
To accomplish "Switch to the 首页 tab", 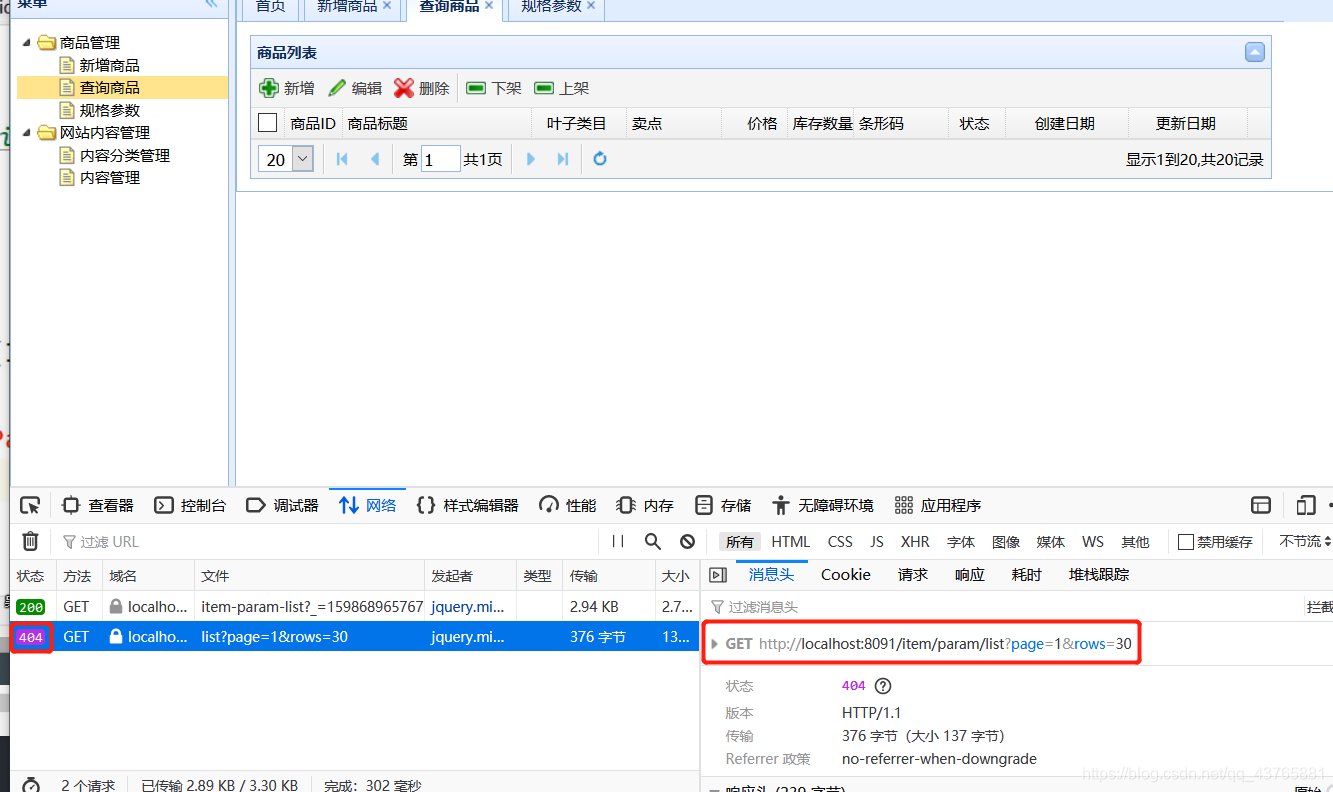I will pos(270,7).
